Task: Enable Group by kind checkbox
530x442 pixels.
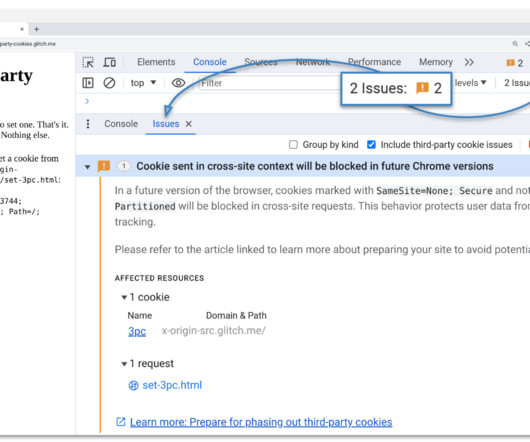Action: (293, 145)
